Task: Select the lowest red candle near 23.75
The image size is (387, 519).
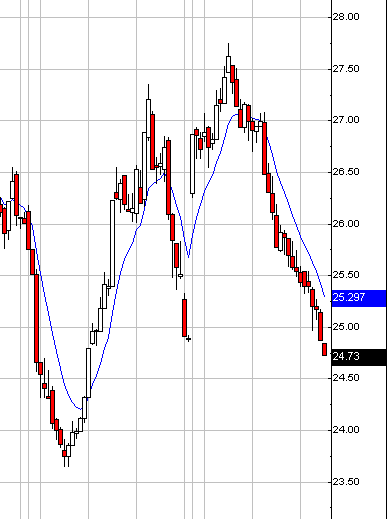Action: click(64, 454)
